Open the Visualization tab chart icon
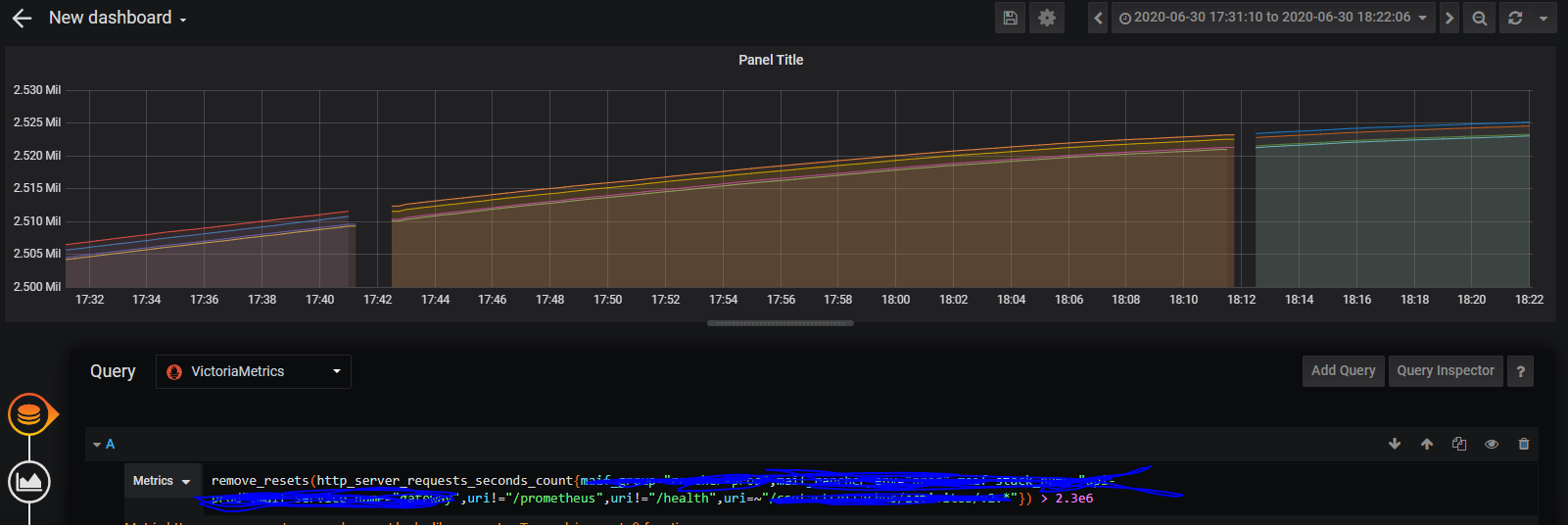 29,481
